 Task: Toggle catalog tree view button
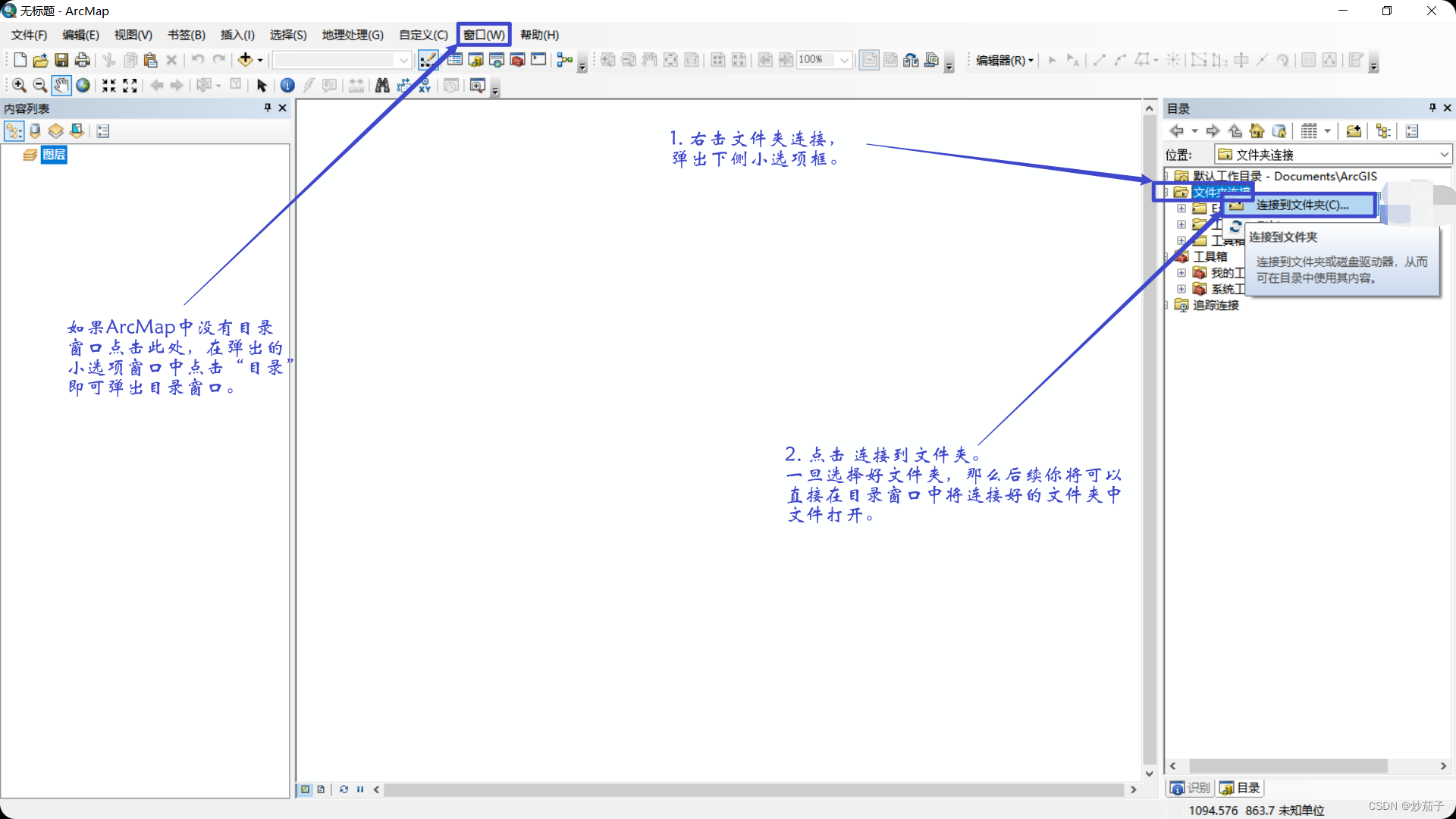pos(1383,131)
